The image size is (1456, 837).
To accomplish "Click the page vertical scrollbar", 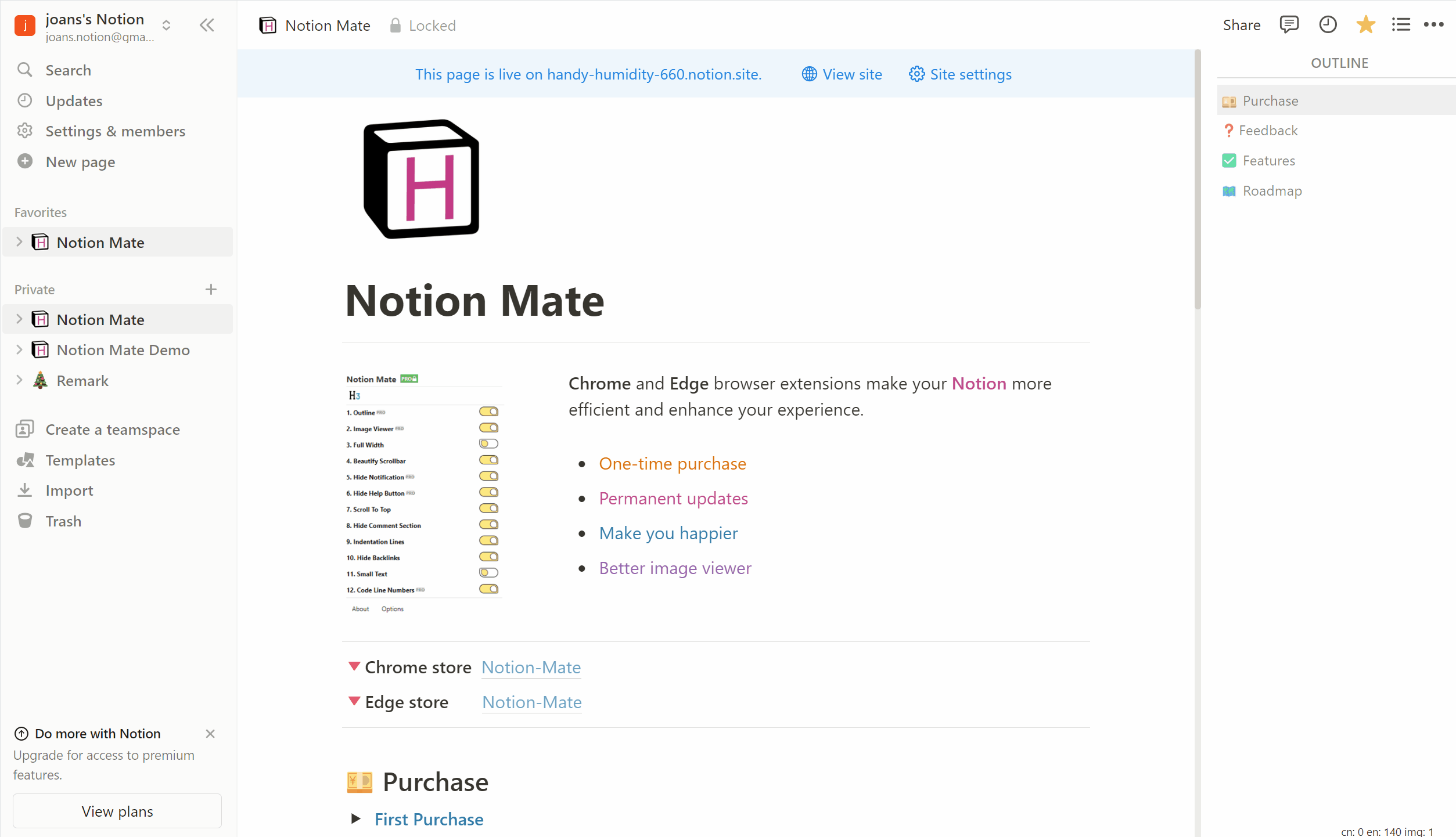I will coord(1198,180).
